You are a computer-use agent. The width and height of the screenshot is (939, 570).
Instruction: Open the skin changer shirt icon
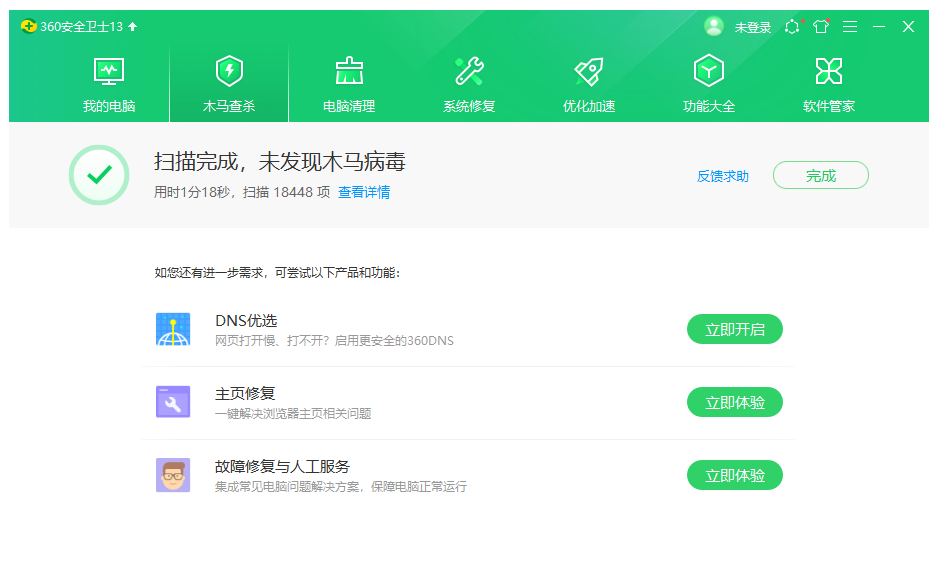click(x=821, y=27)
